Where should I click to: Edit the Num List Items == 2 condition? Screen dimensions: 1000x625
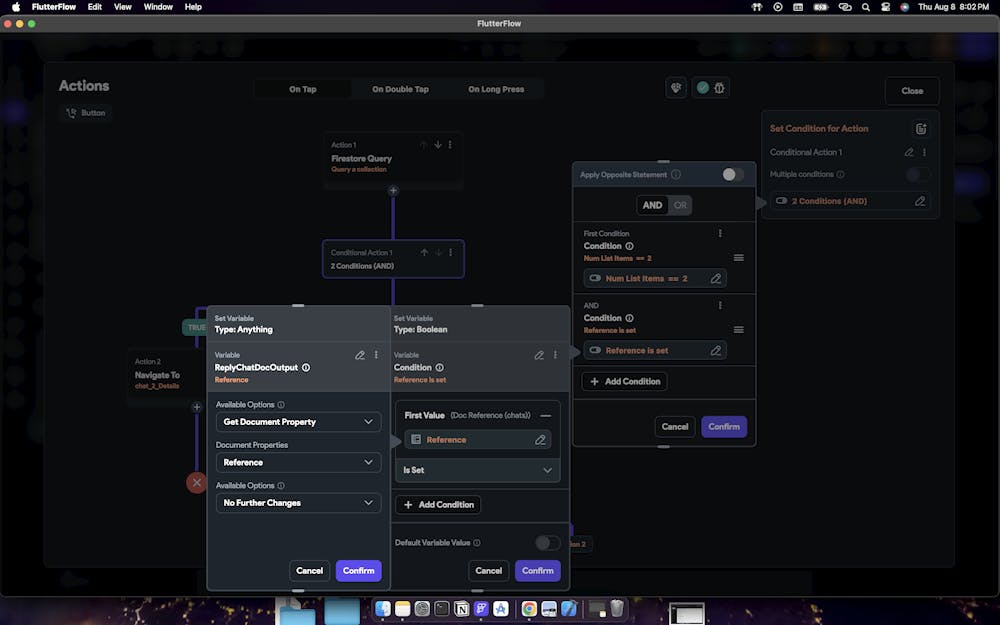pyautogui.click(x=715, y=279)
